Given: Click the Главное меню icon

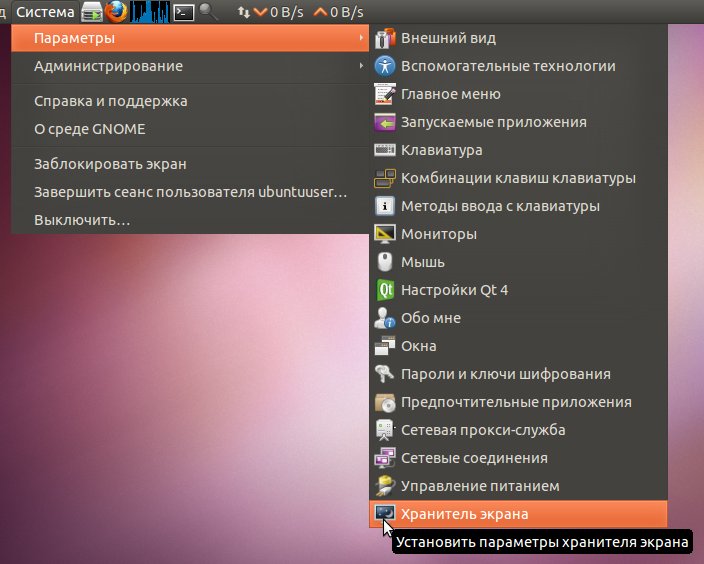Looking at the screenshot, I should (x=385, y=94).
